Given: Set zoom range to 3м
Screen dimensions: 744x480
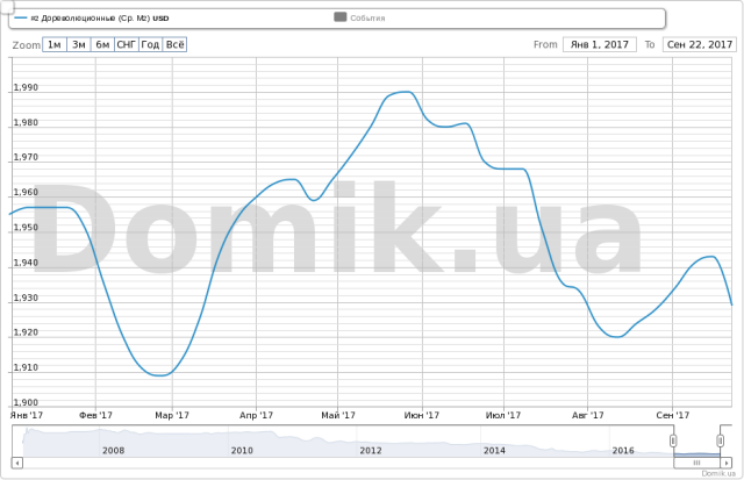Looking at the screenshot, I should (x=79, y=45).
